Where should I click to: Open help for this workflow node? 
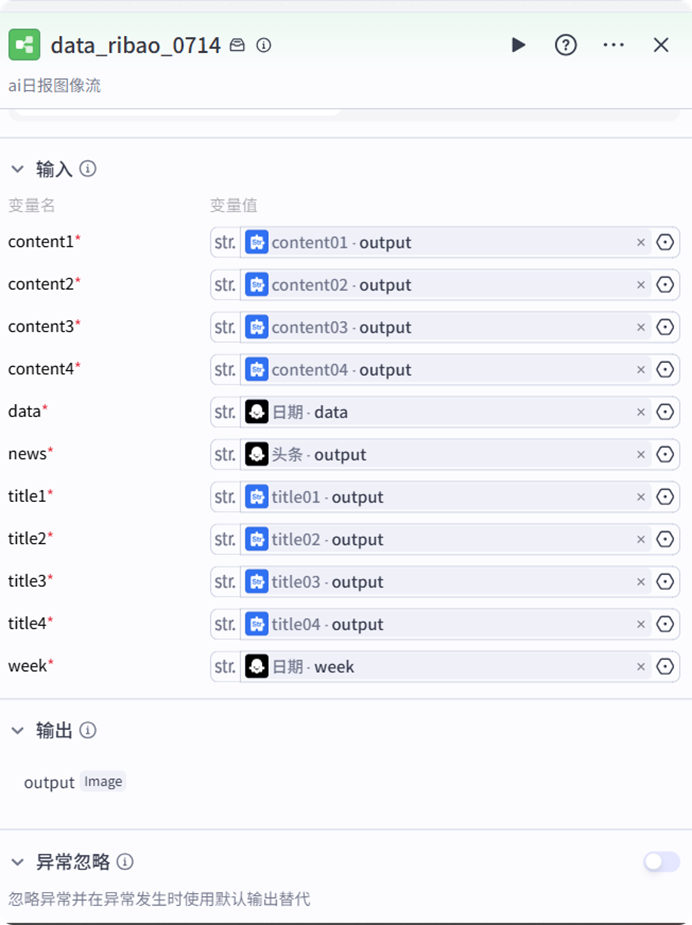(566, 45)
